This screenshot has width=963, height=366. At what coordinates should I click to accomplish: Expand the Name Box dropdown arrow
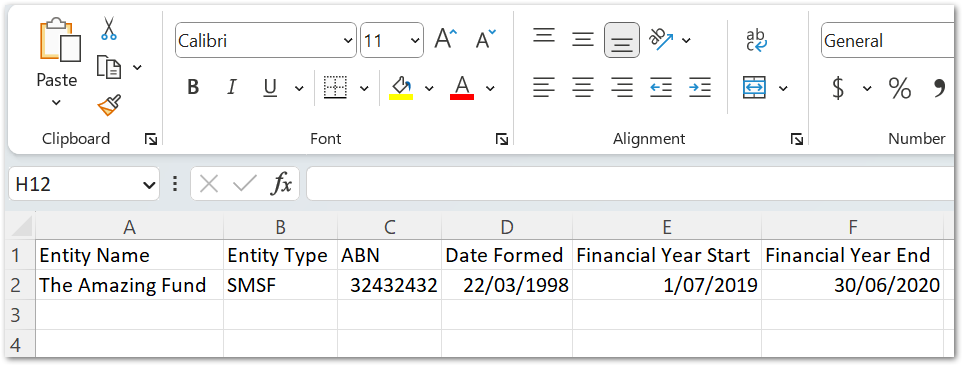(147, 184)
